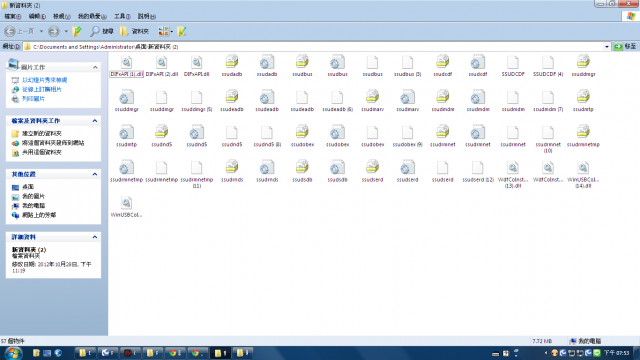Click 建立新的資料夾 task link

pyautogui.click(x=42, y=133)
